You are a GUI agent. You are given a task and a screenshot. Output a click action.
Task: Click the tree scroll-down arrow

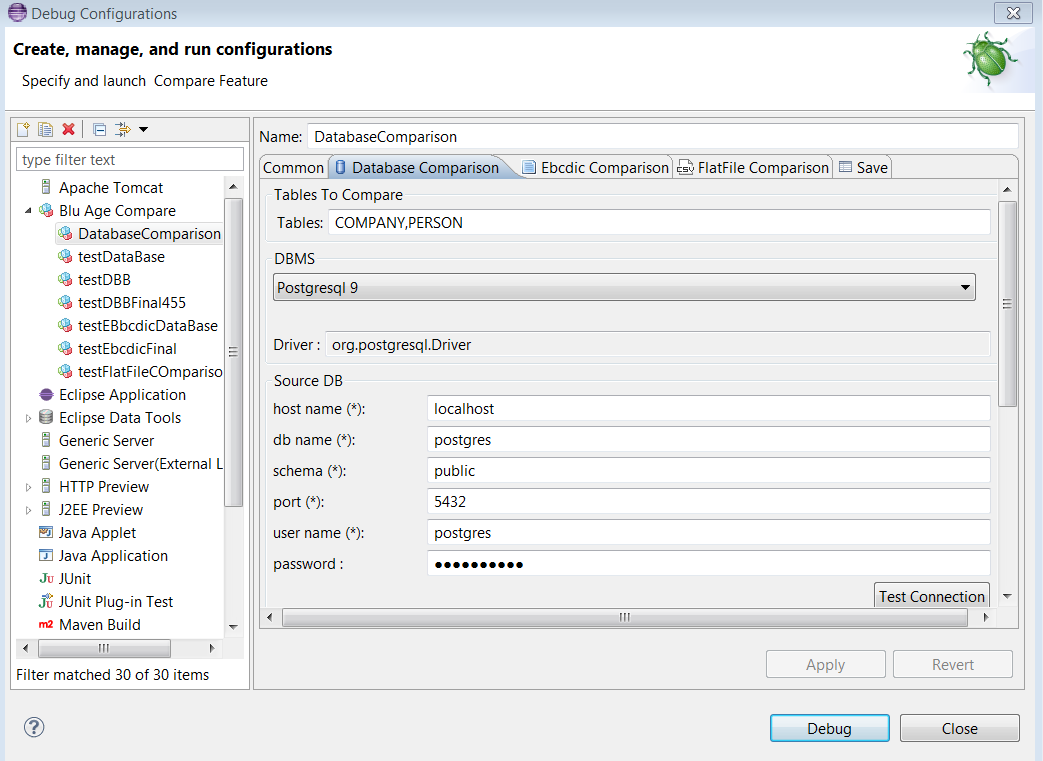click(233, 627)
